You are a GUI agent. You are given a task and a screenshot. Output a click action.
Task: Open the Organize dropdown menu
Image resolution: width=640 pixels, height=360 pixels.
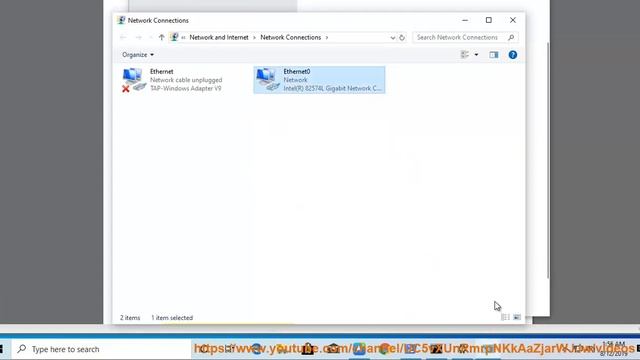pyautogui.click(x=138, y=55)
